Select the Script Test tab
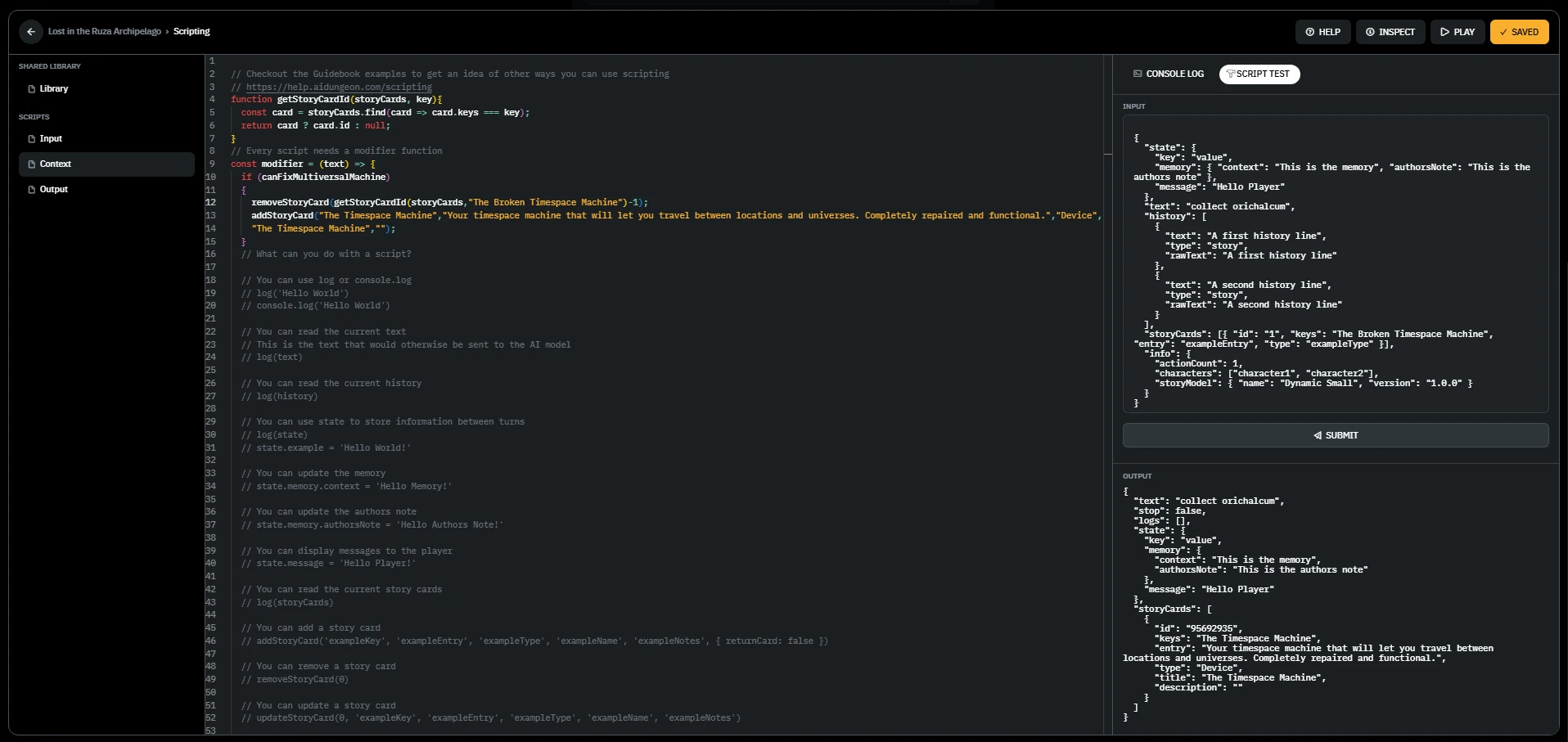1568x742 pixels. click(x=1259, y=74)
